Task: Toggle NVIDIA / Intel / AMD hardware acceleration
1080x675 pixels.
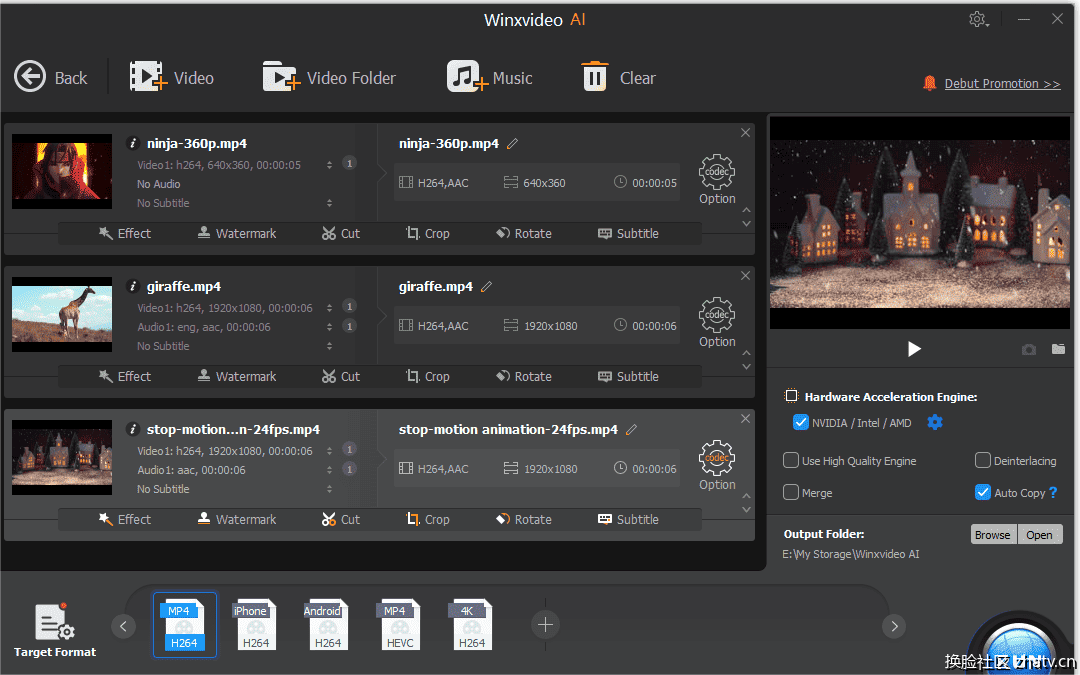Action: point(800,422)
